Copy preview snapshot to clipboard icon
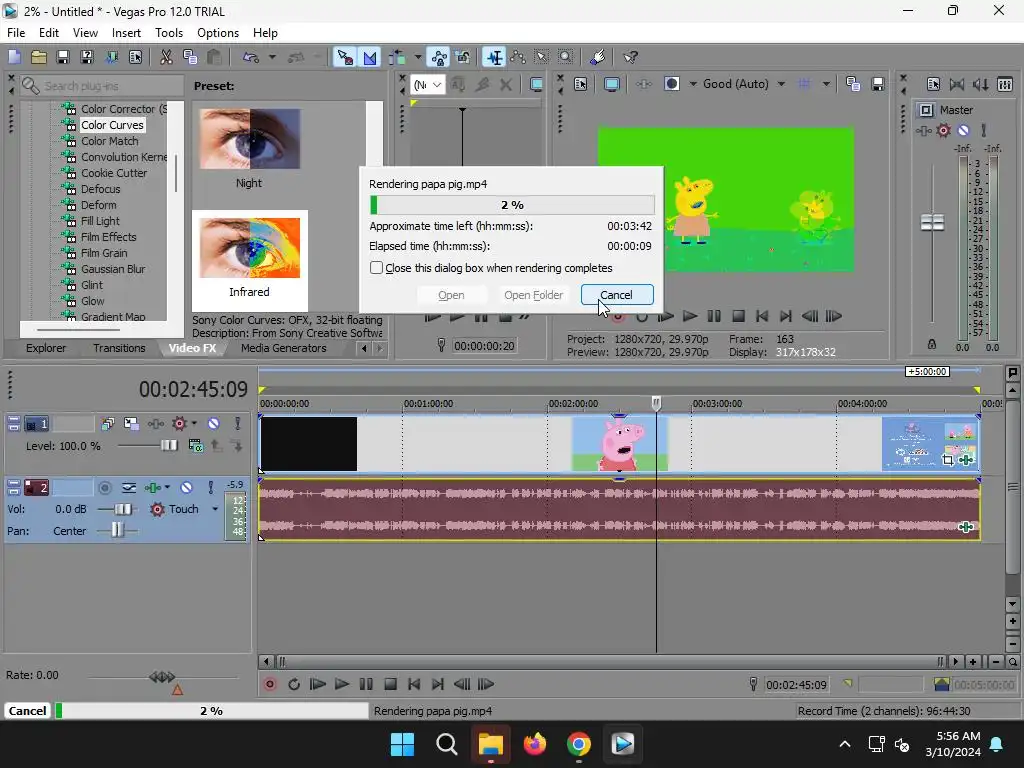This screenshot has width=1024, height=768. [853, 84]
